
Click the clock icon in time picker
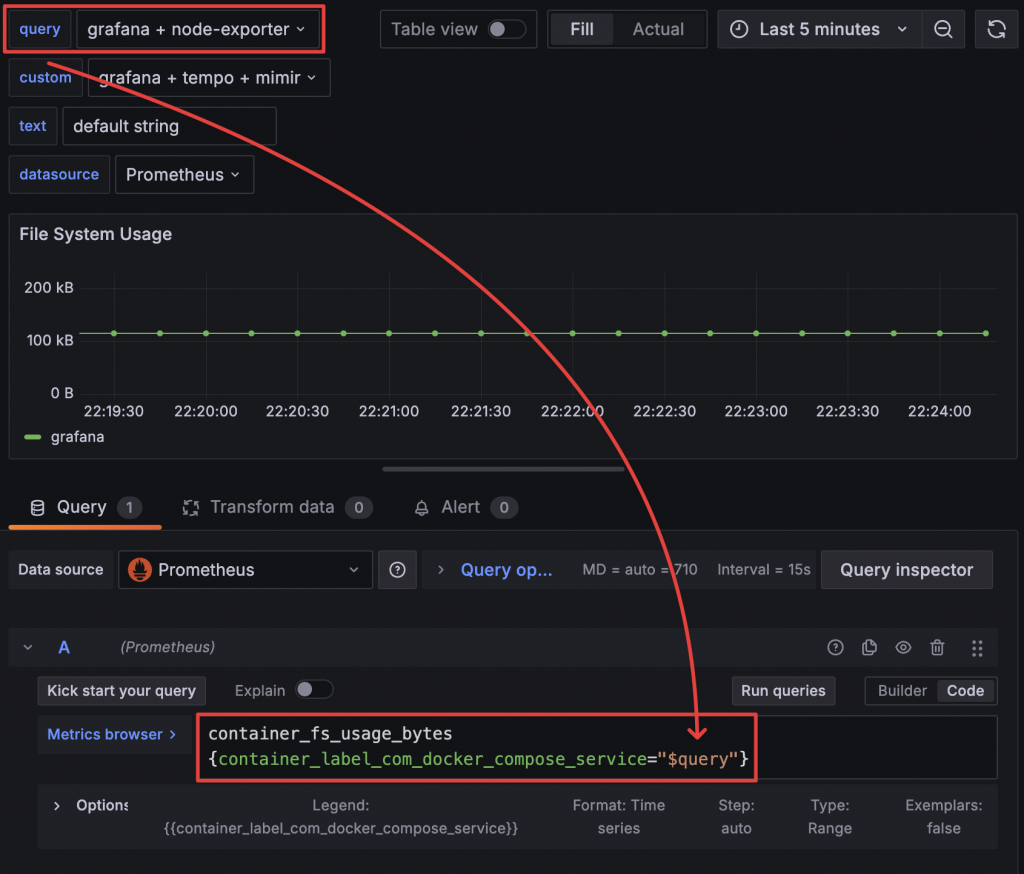coord(739,29)
